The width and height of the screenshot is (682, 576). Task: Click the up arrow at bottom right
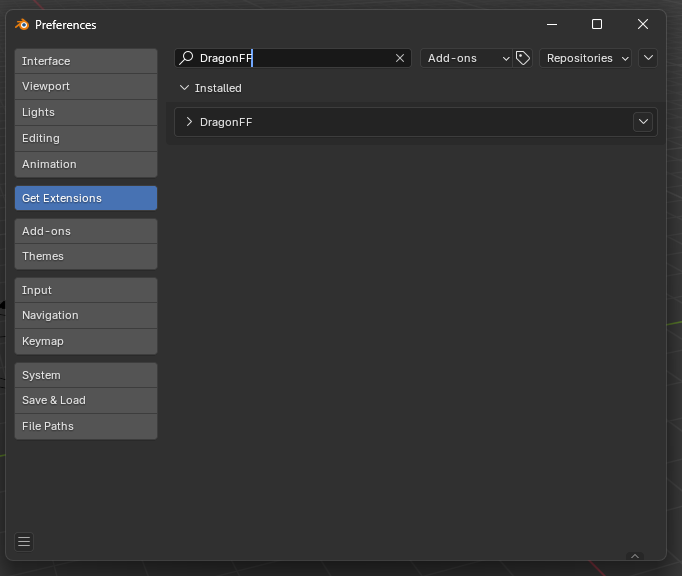(635, 556)
